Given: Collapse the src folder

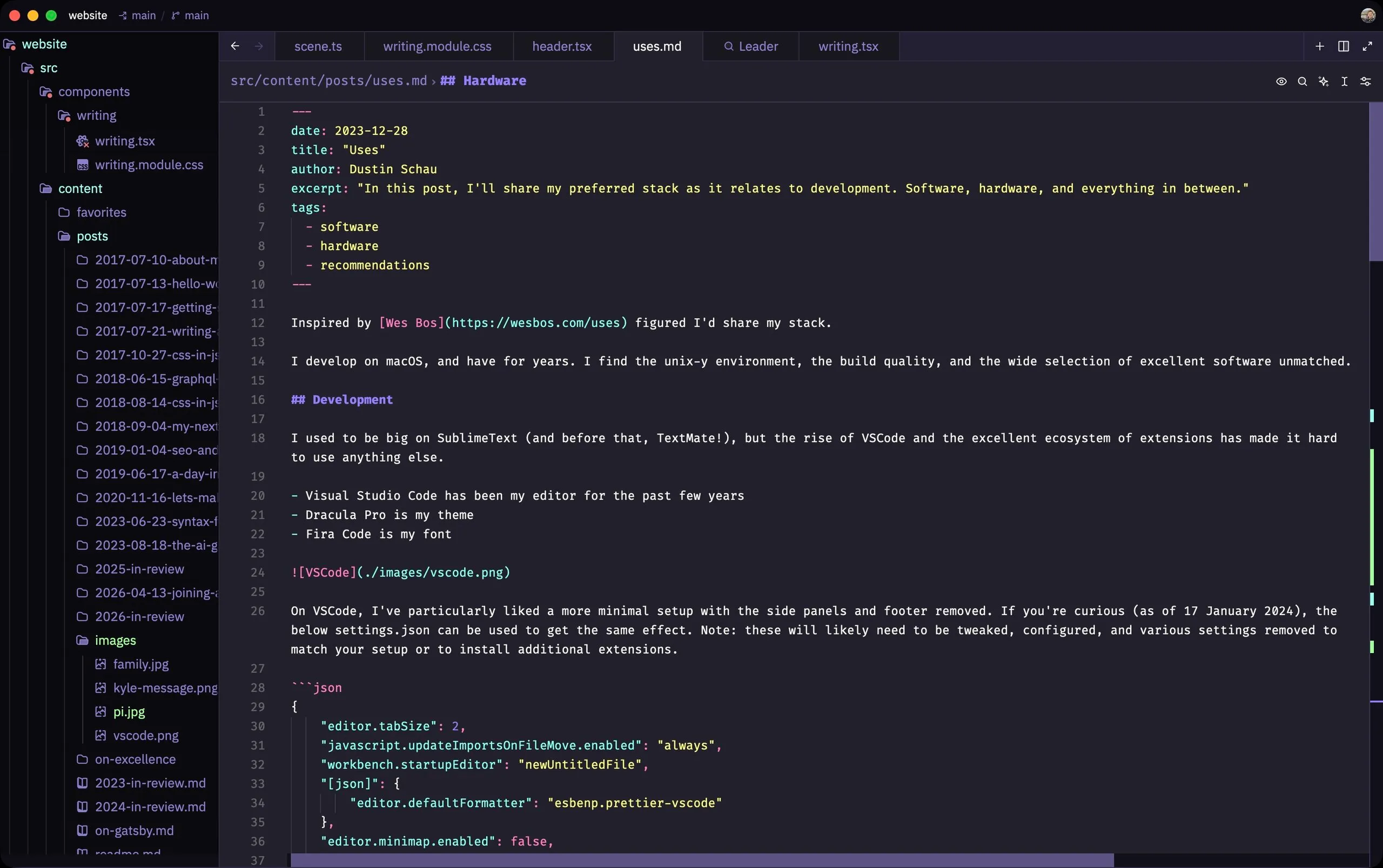Looking at the screenshot, I should [39, 68].
